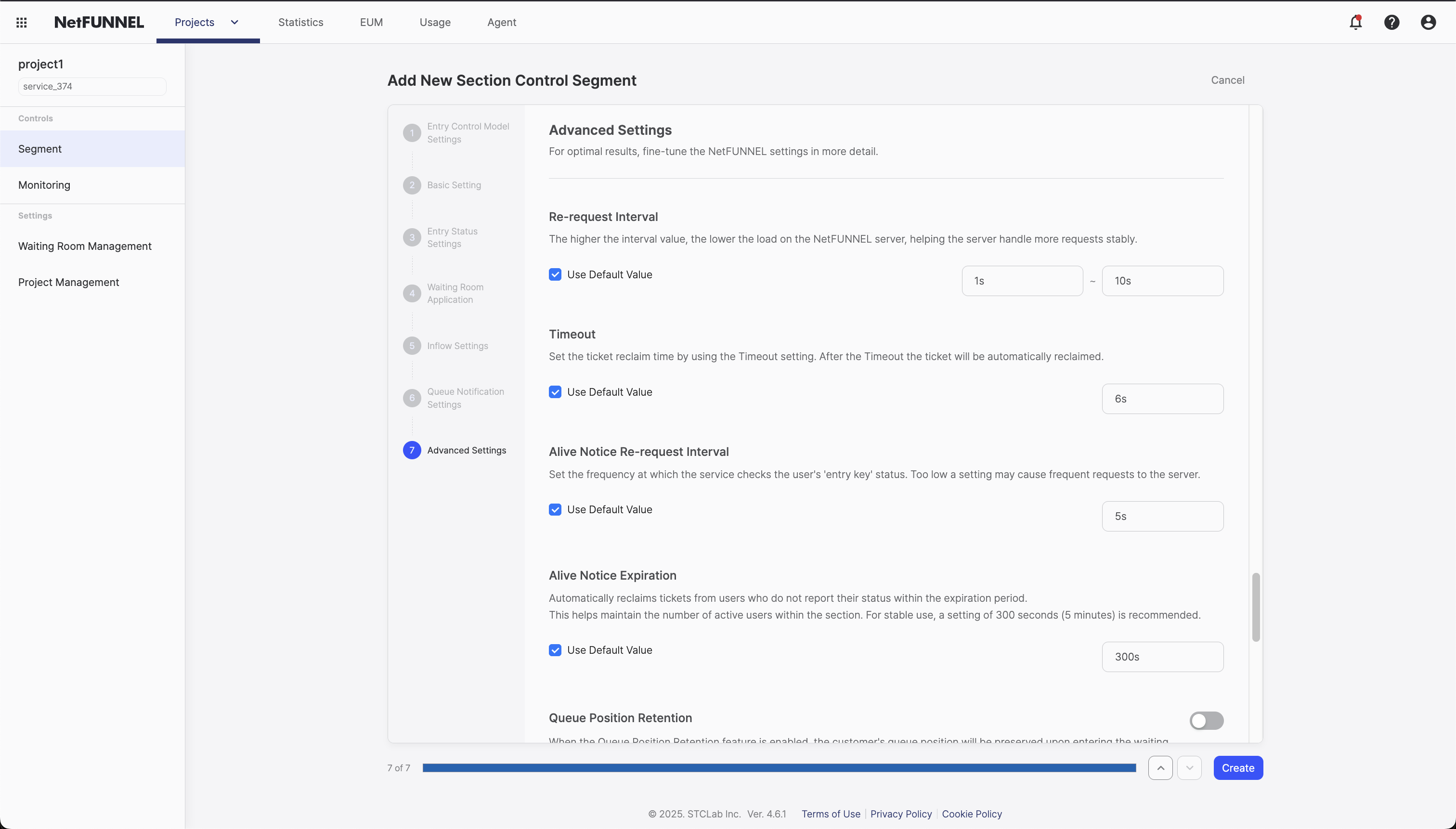
Task: Click the step progress bar
Action: coord(779,767)
